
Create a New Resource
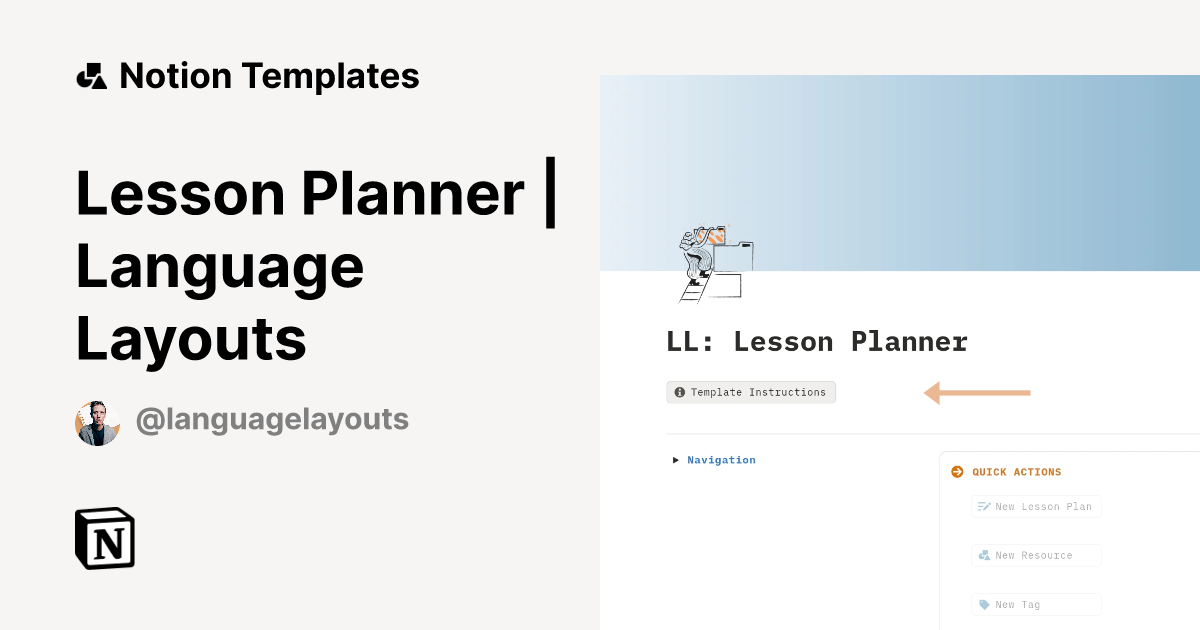coord(1036,555)
